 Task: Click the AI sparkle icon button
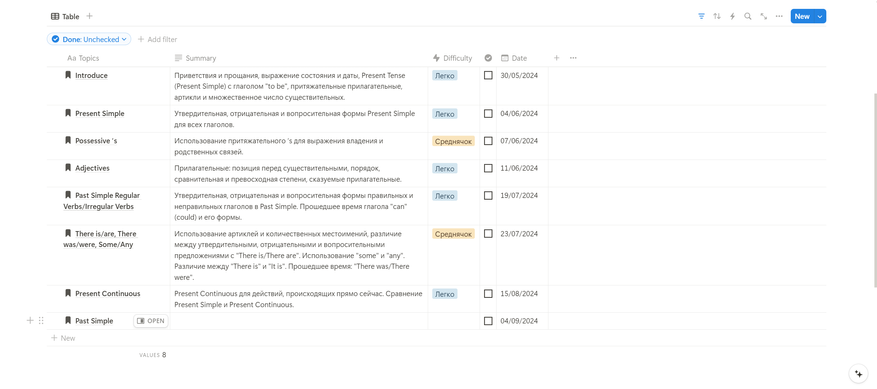pyautogui.click(x=857, y=373)
